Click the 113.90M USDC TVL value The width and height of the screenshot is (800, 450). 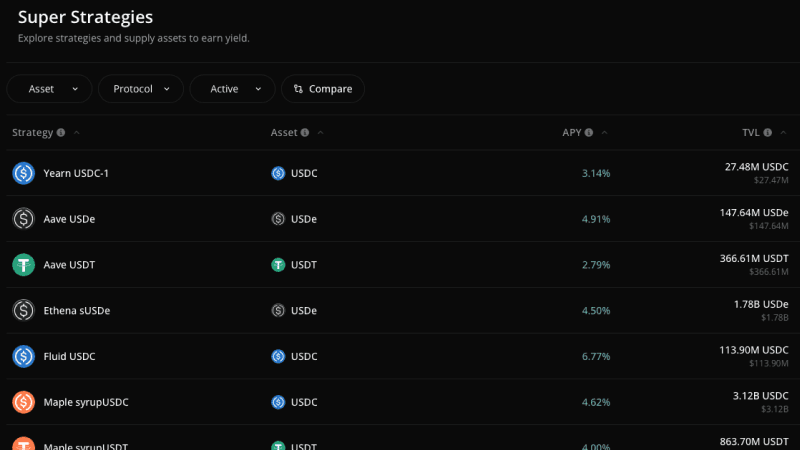coord(754,351)
